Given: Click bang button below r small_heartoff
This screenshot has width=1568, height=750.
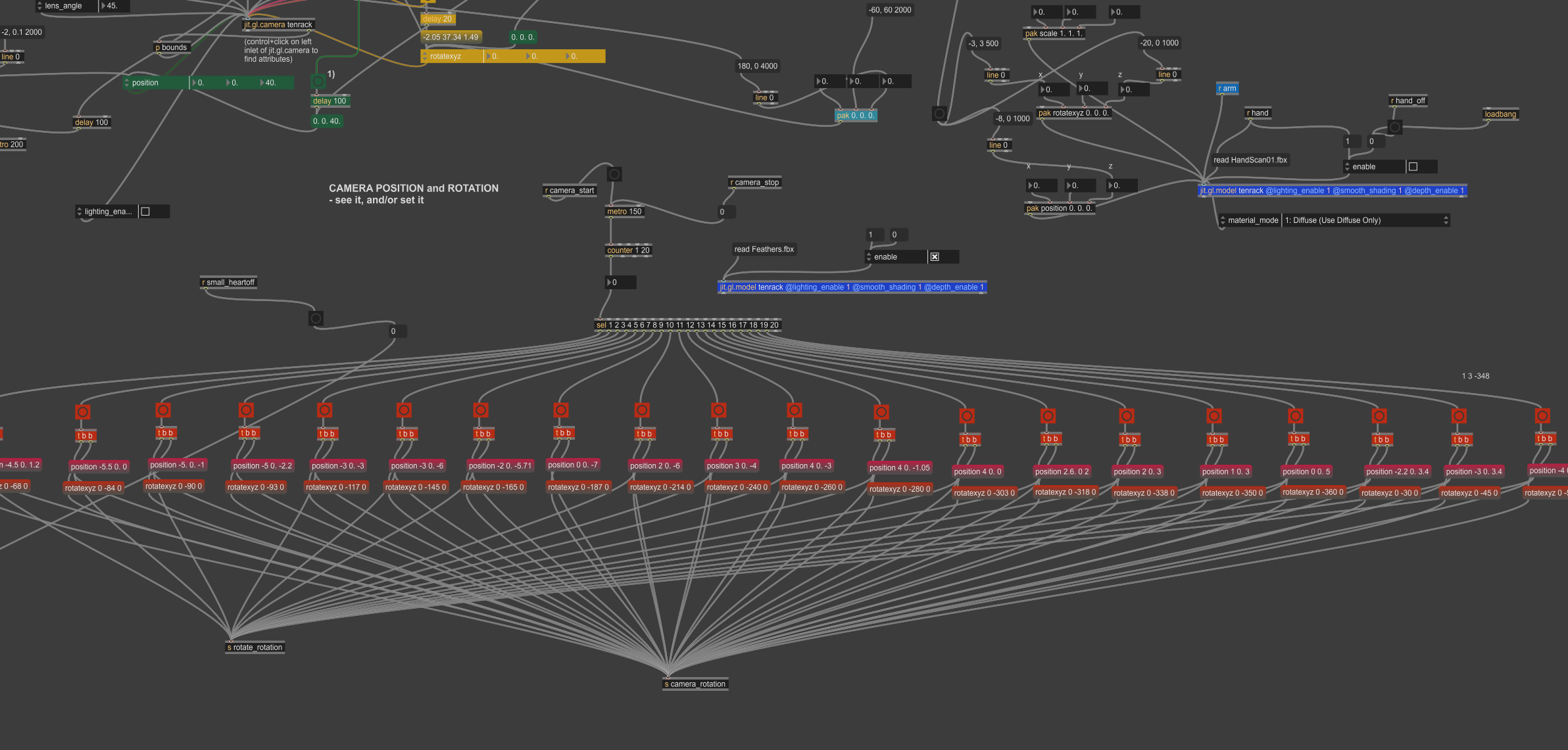Looking at the screenshot, I should tap(316, 319).
